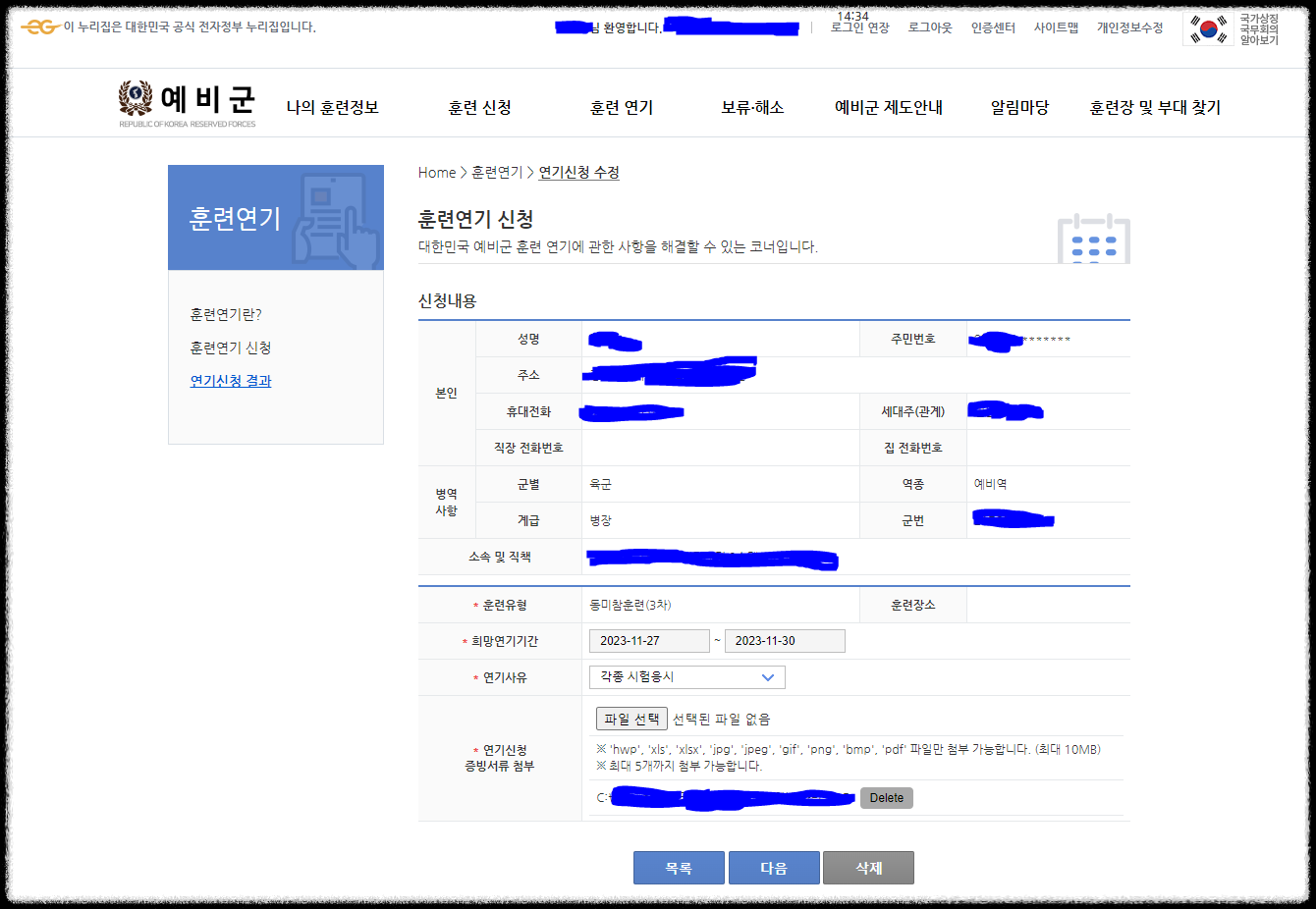Click 로그아웃 in the top bar

click(930, 29)
